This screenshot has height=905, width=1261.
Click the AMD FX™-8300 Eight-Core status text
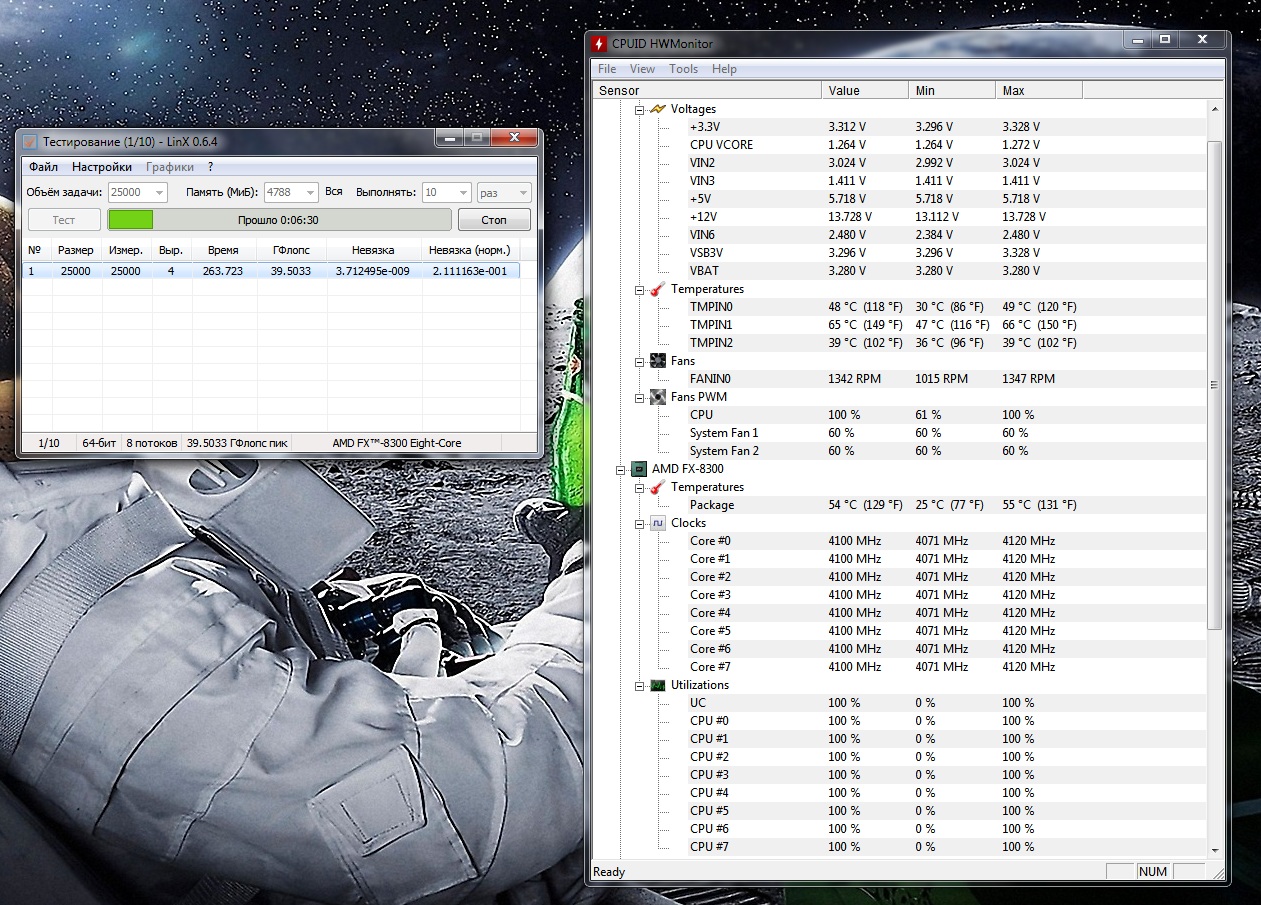click(x=397, y=443)
